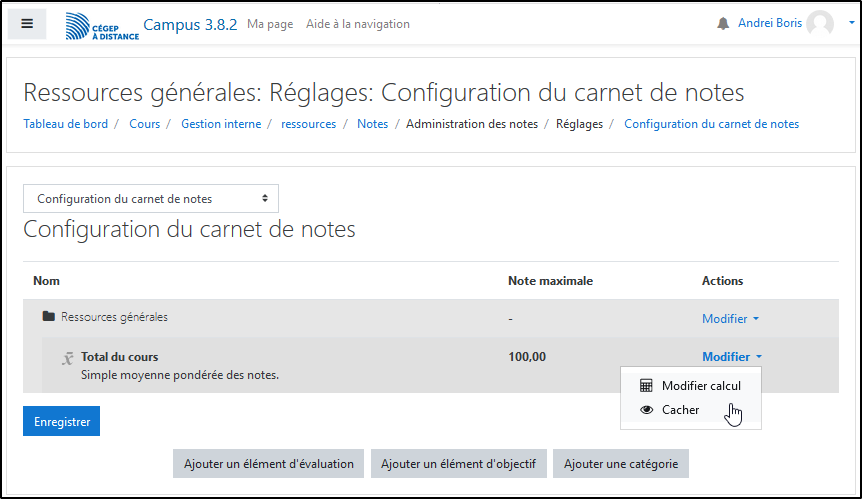Open the hamburger side menu
Viewport: 862px width, 499px height.
coord(27,24)
